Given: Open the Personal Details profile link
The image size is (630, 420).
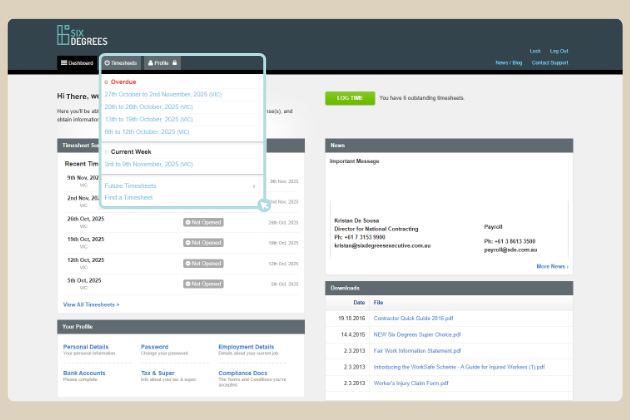Looking at the screenshot, I should click(x=86, y=347).
